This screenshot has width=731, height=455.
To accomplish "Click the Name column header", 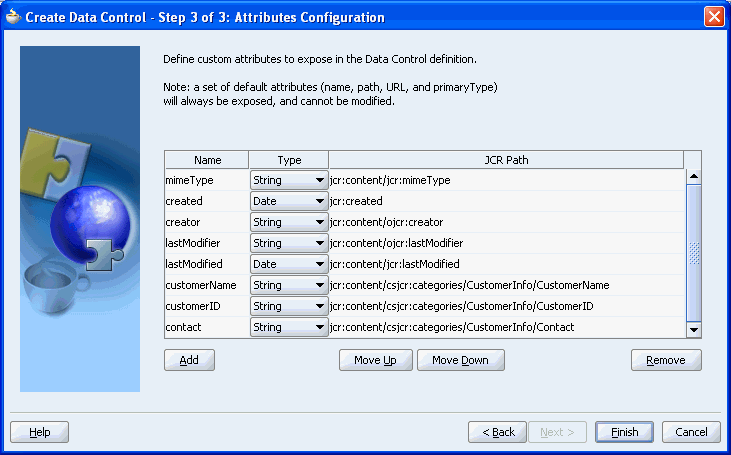I will 207,160.
